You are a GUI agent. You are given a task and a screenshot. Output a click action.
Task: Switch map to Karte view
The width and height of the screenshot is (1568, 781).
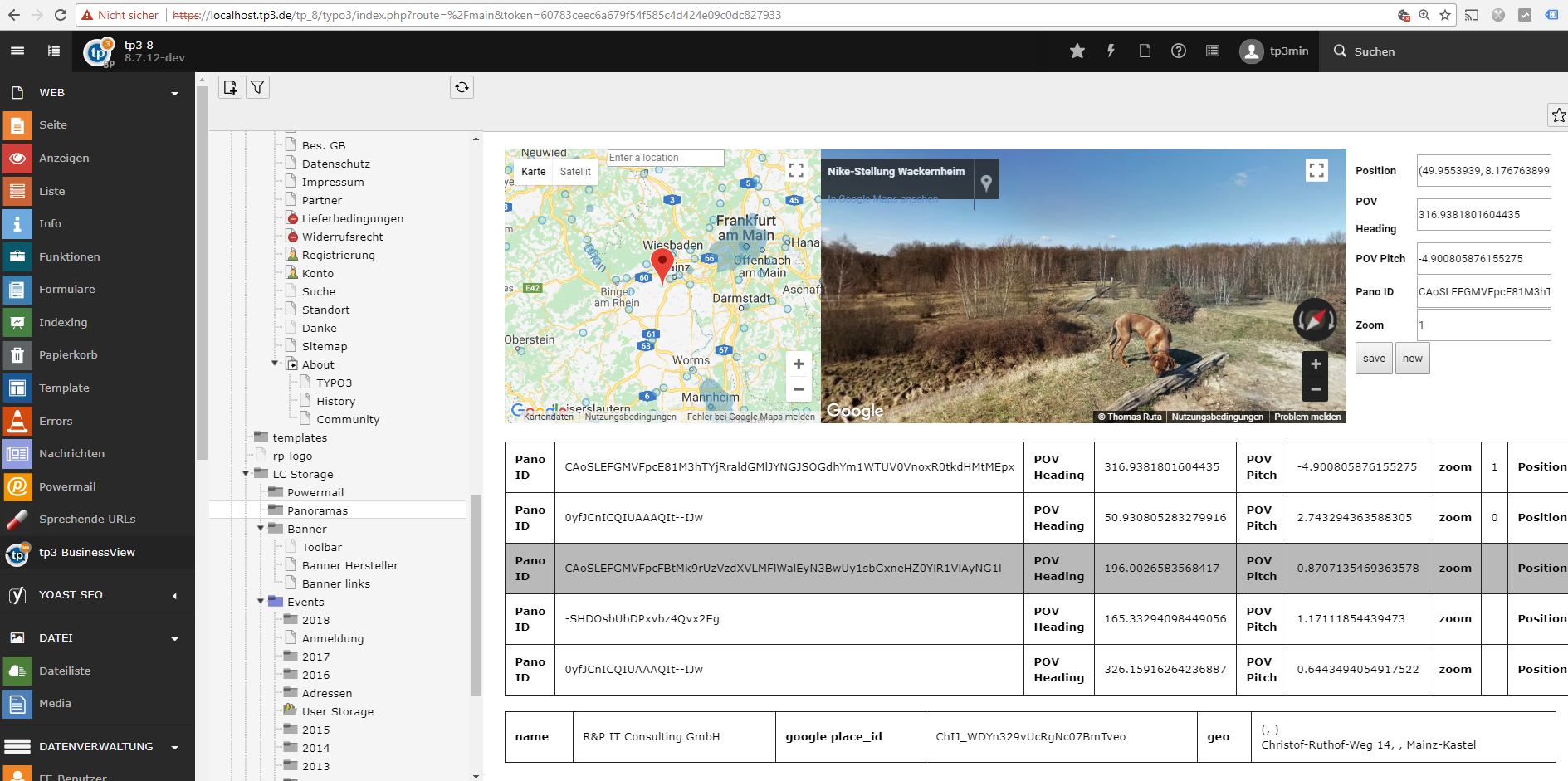(x=533, y=172)
